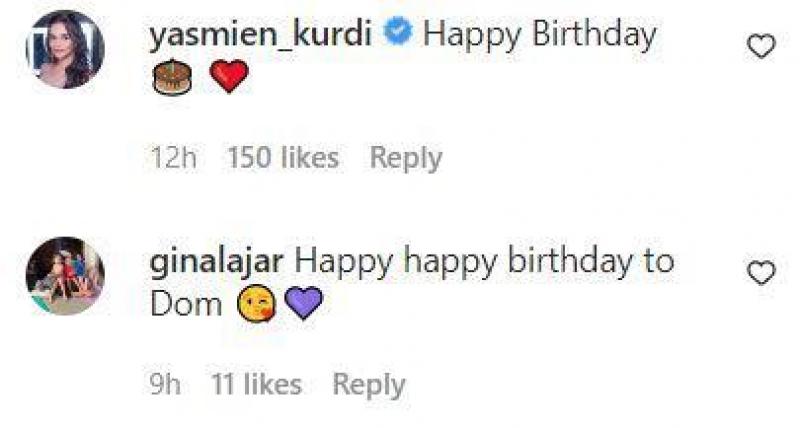The height and width of the screenshot is (428, 800).
Task: Like yasmien_kurdi's Happy Birthday comment
Action: [761, 46]
